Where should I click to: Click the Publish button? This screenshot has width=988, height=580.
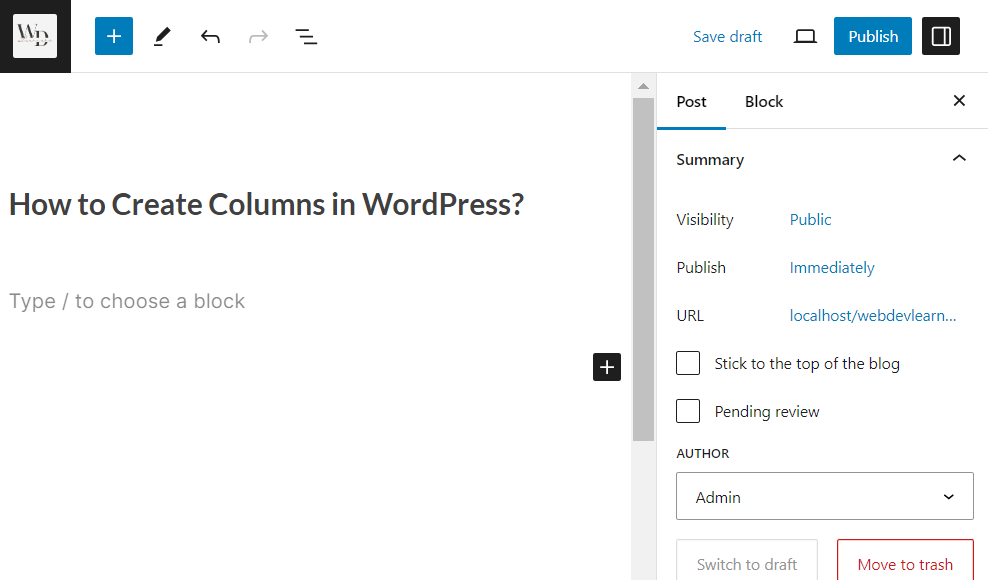pos(873,36)
